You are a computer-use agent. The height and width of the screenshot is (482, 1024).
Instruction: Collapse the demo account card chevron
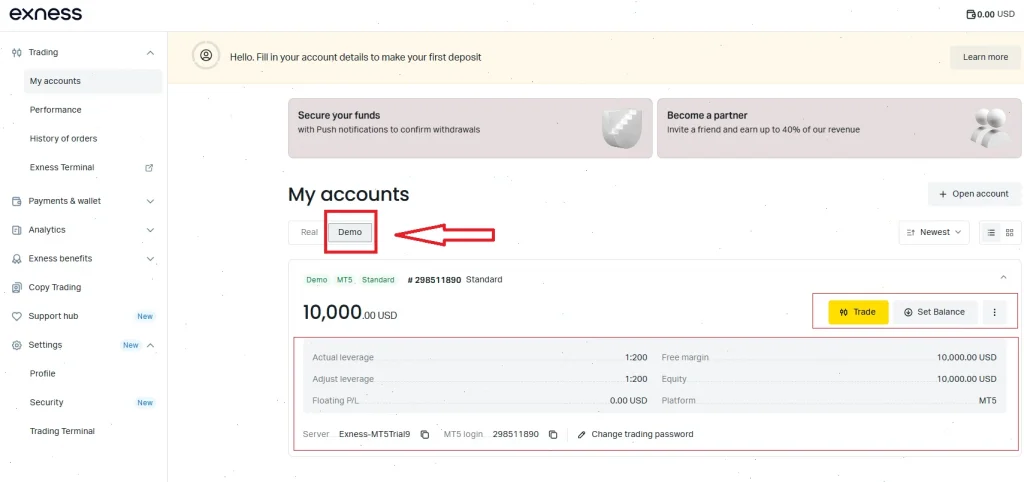[x=1003, y=277]
